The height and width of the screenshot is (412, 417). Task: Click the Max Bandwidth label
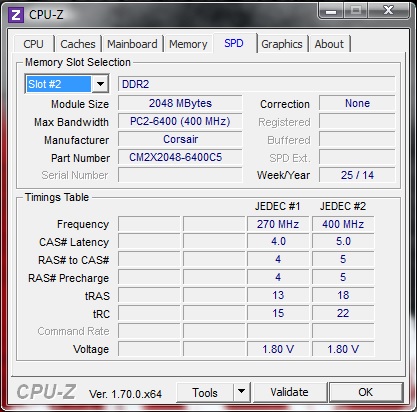72,122
